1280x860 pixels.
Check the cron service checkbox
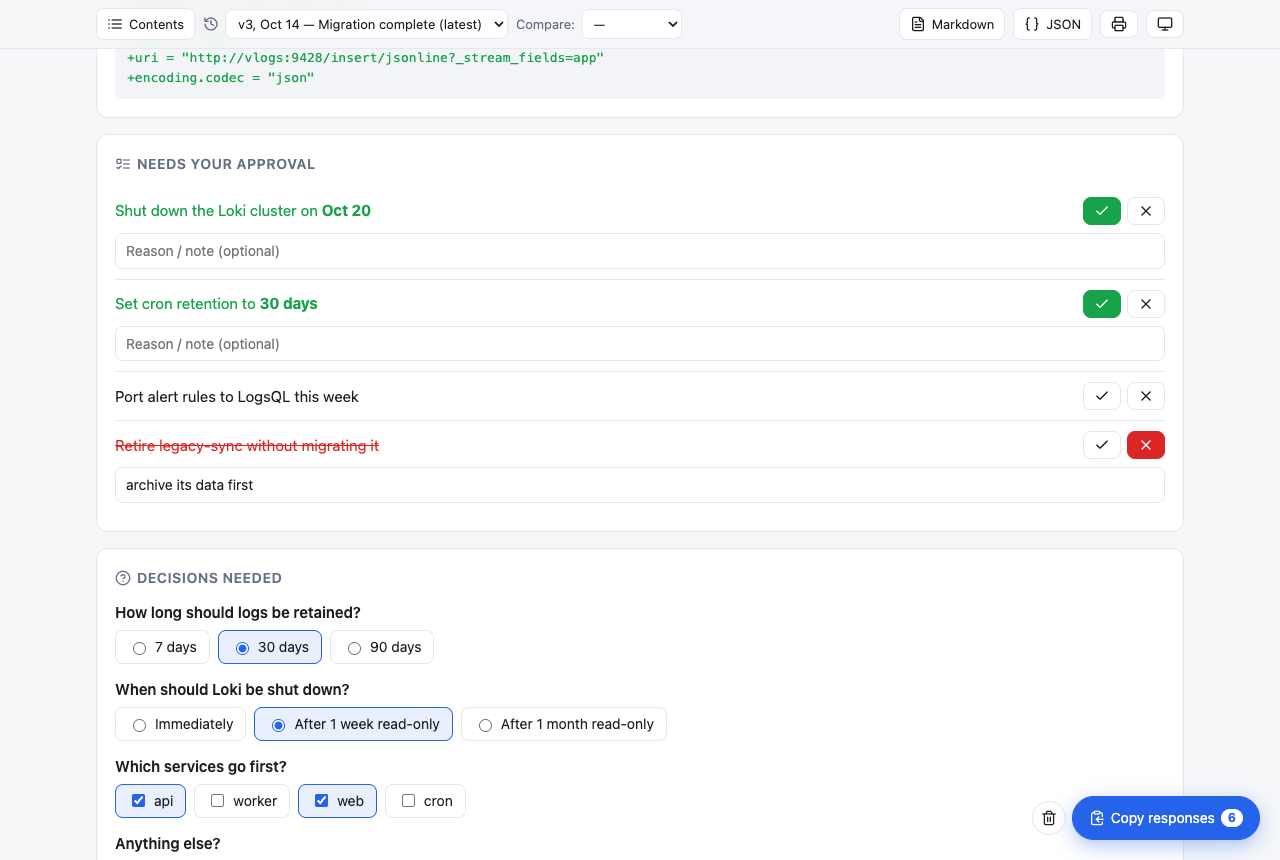click(426, 801)
